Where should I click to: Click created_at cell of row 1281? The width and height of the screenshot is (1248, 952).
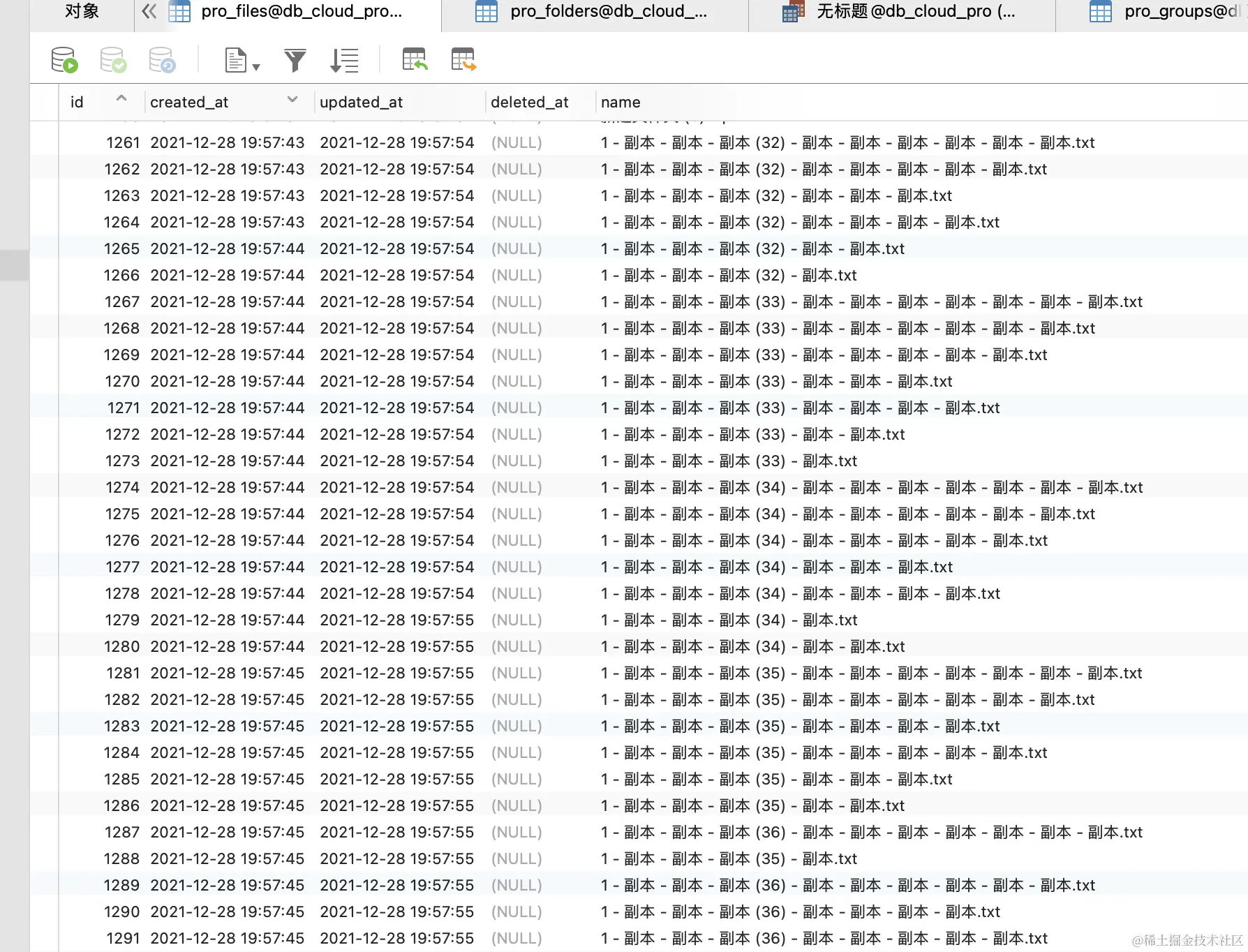(228, 673)
